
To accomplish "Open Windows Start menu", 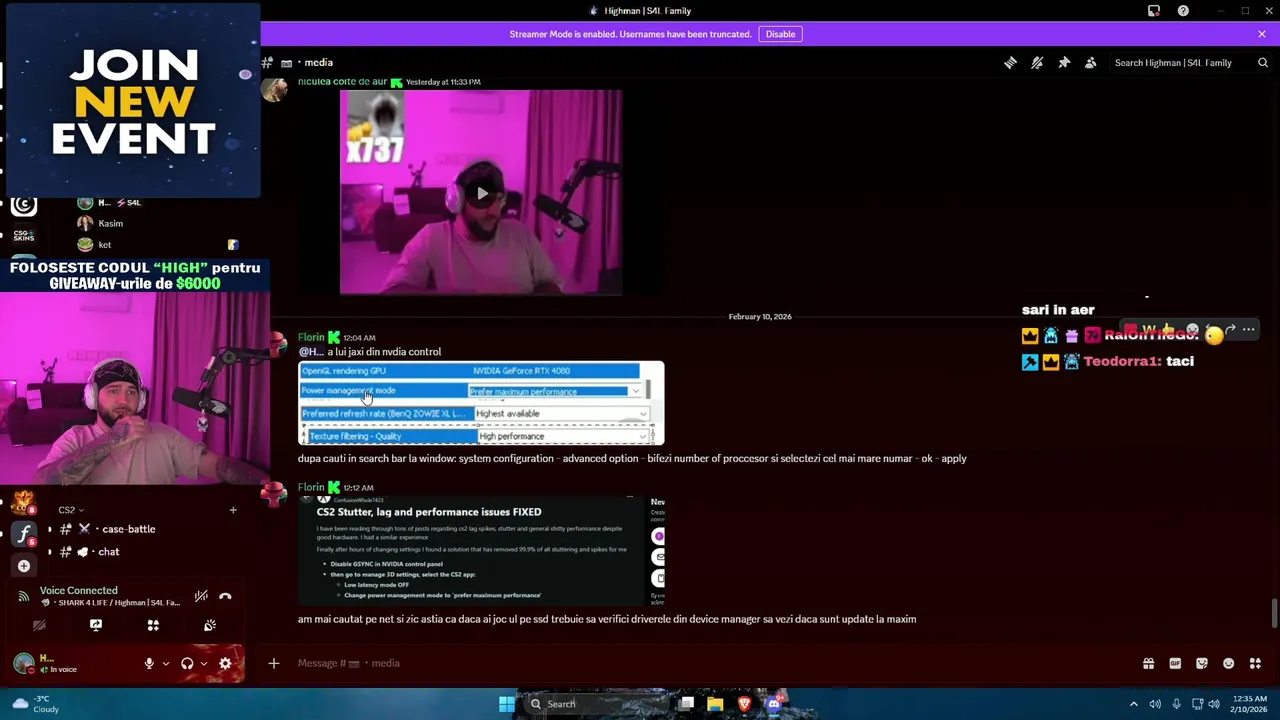I will [507, 704].
